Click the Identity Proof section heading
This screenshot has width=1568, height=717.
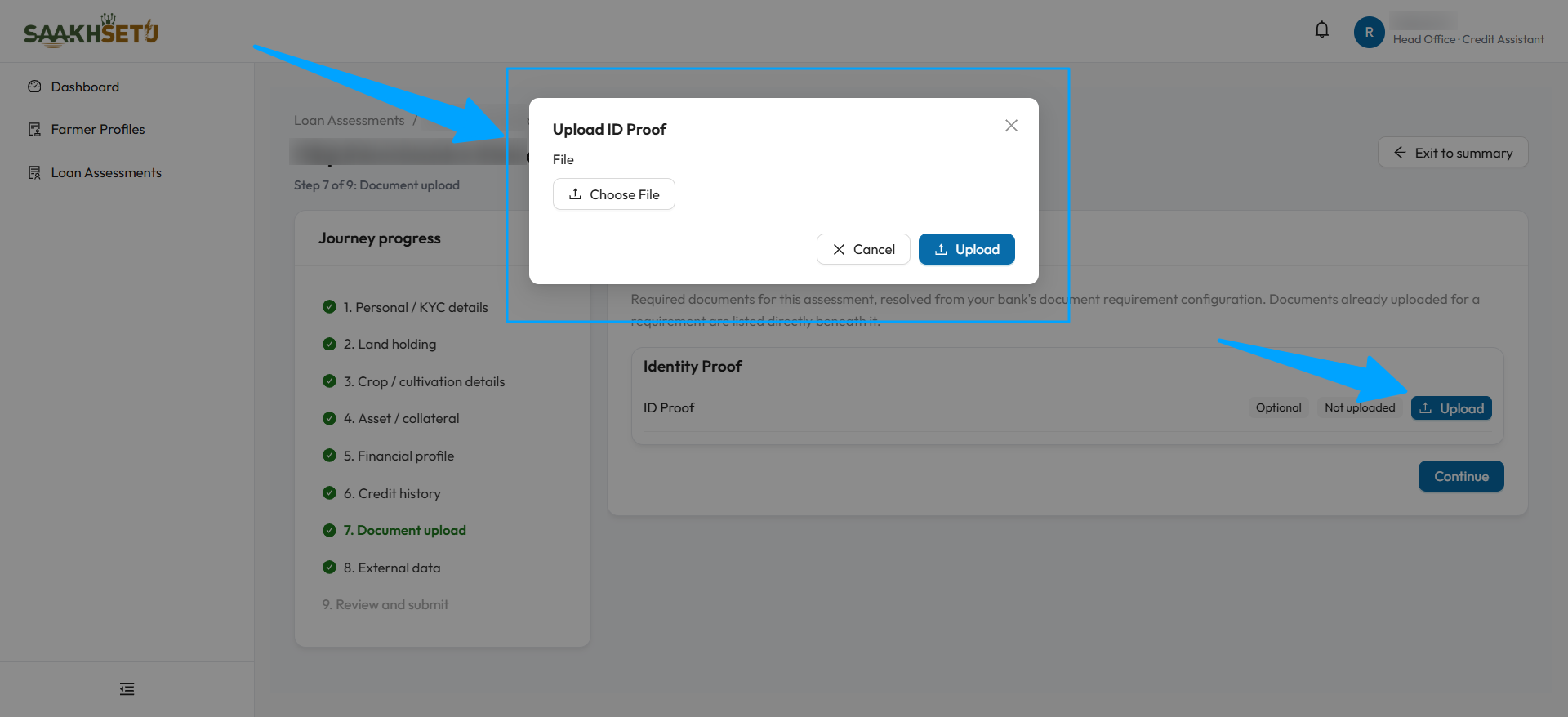click(693, 367)
